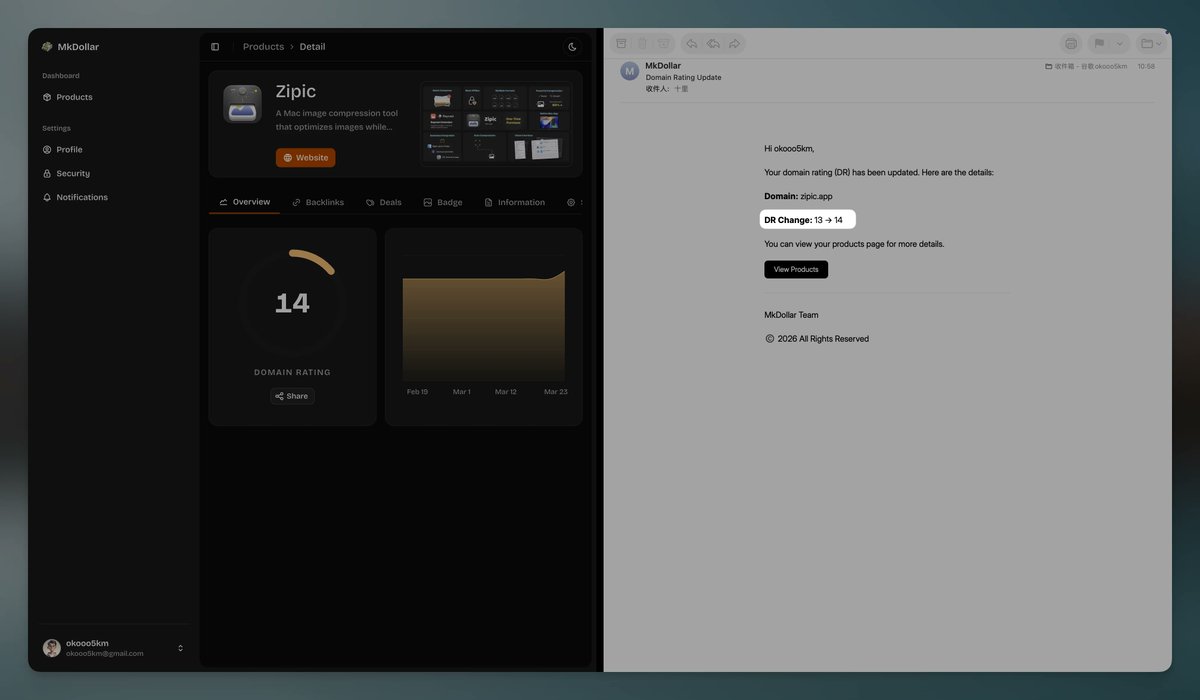The width and height of the screenshot is (1200, 700).
Task: Click the Zipic product title
Action: click(296, 91)
